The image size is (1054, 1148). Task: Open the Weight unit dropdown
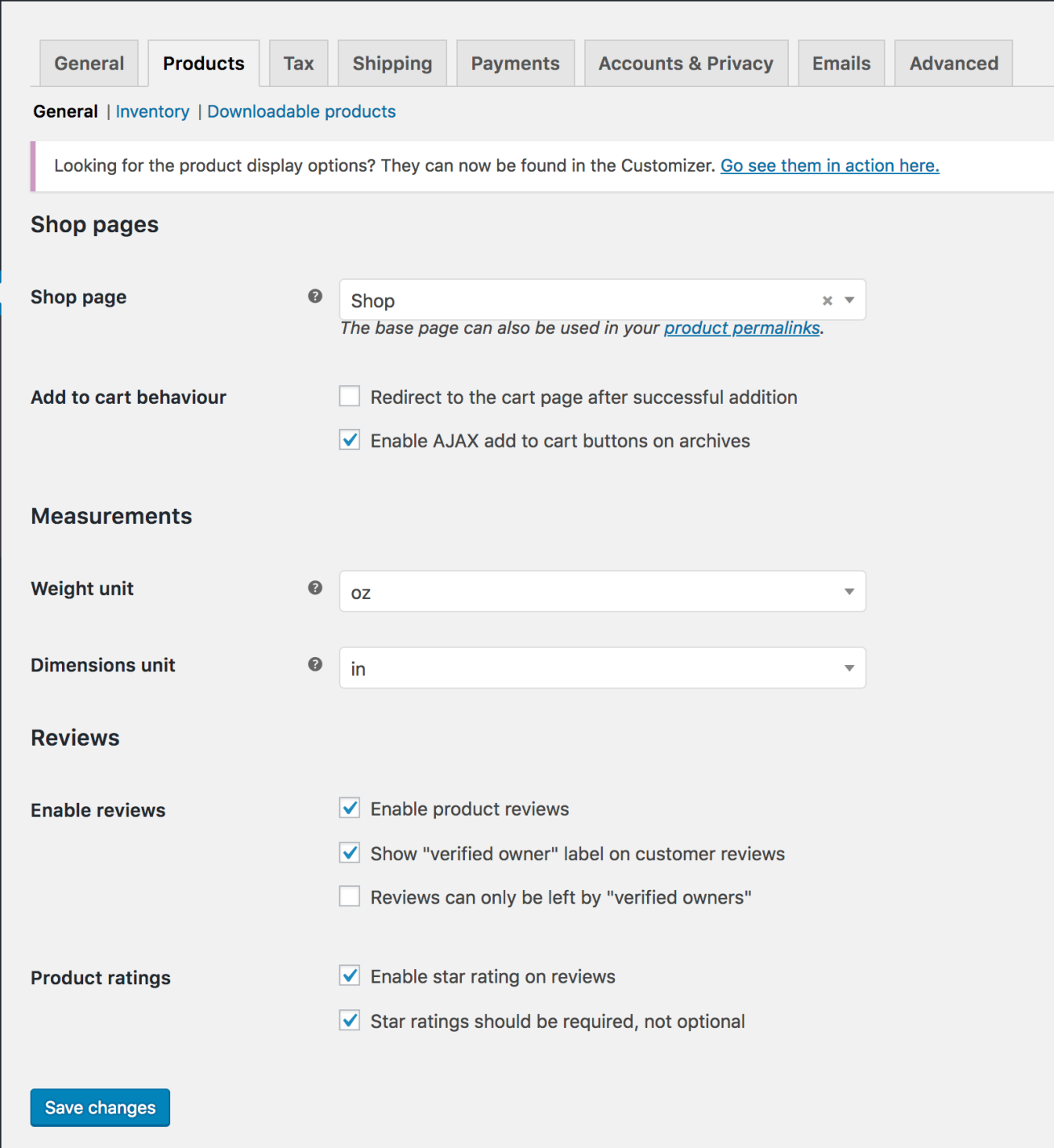click(x=848, y=591)
